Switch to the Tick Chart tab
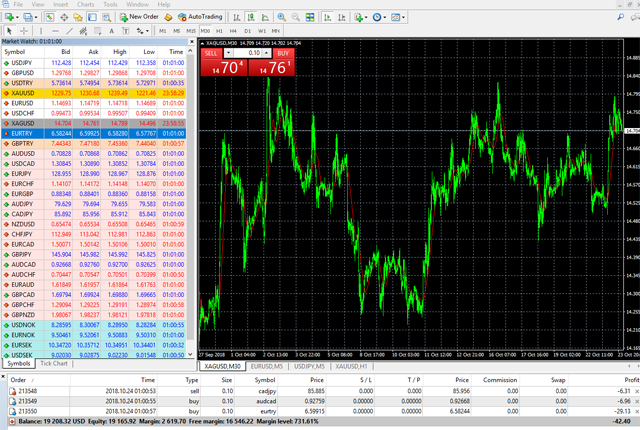 (x=53, y=364)
